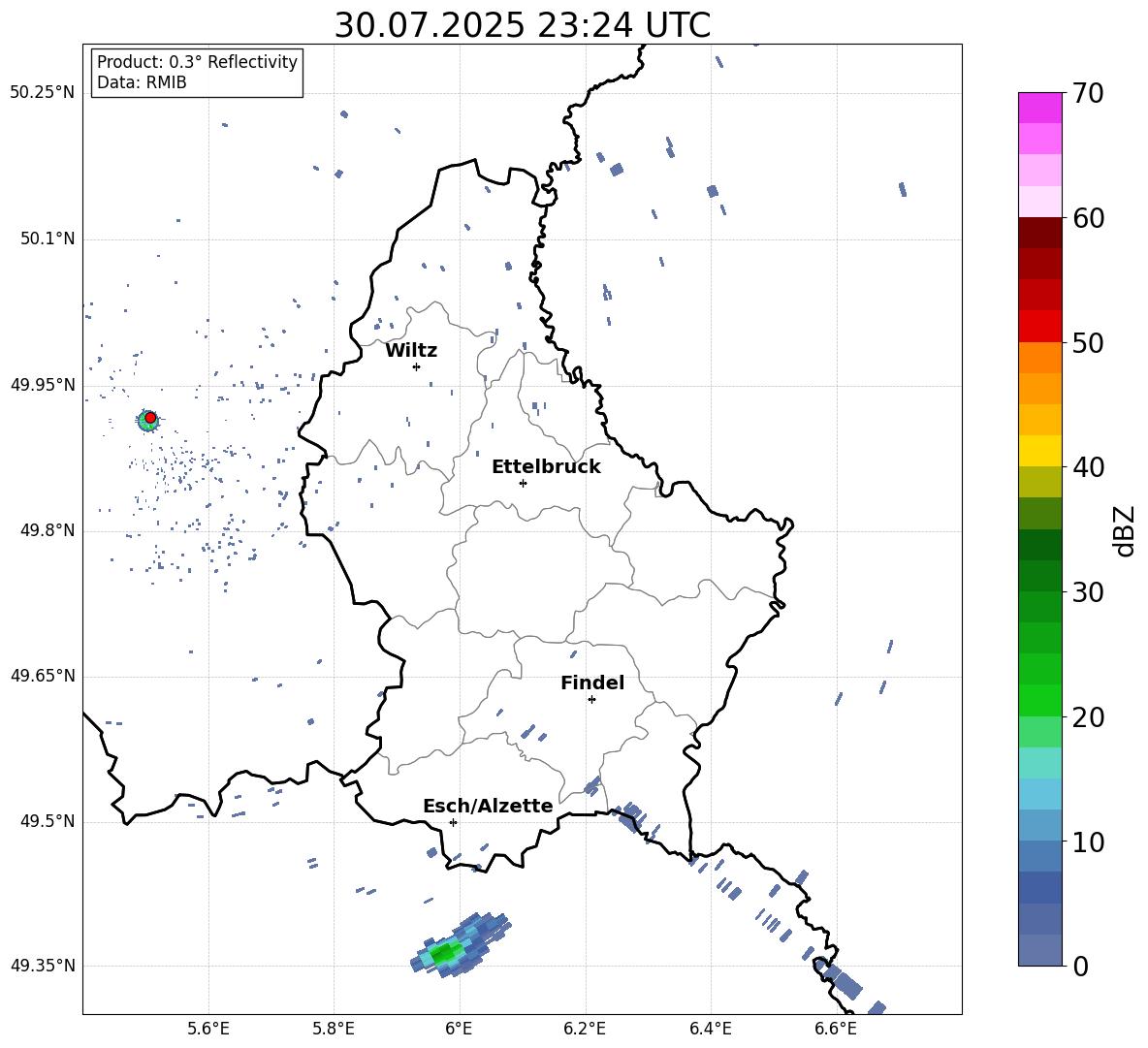1148x1048 pixels.
Task: Click the 'Esch/Alzette' city label
Action: click(488, 806)
